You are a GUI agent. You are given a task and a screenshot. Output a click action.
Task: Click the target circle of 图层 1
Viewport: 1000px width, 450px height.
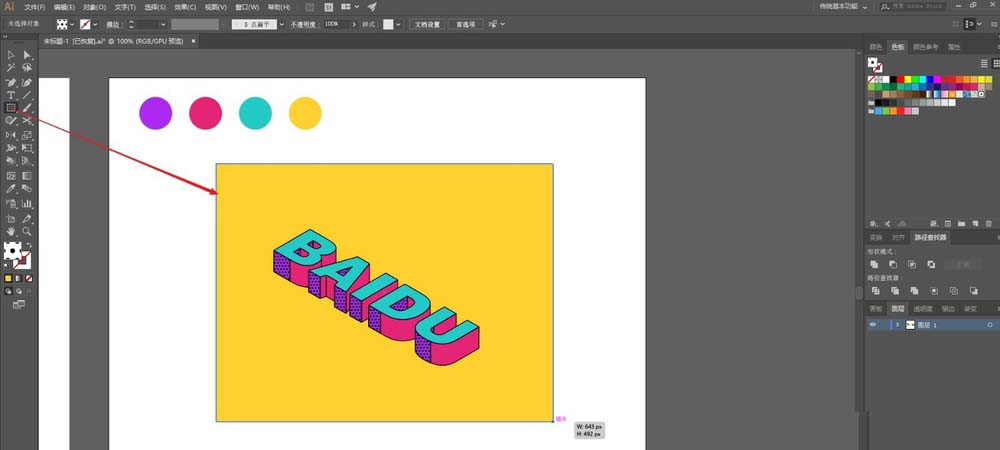point(990,324)
